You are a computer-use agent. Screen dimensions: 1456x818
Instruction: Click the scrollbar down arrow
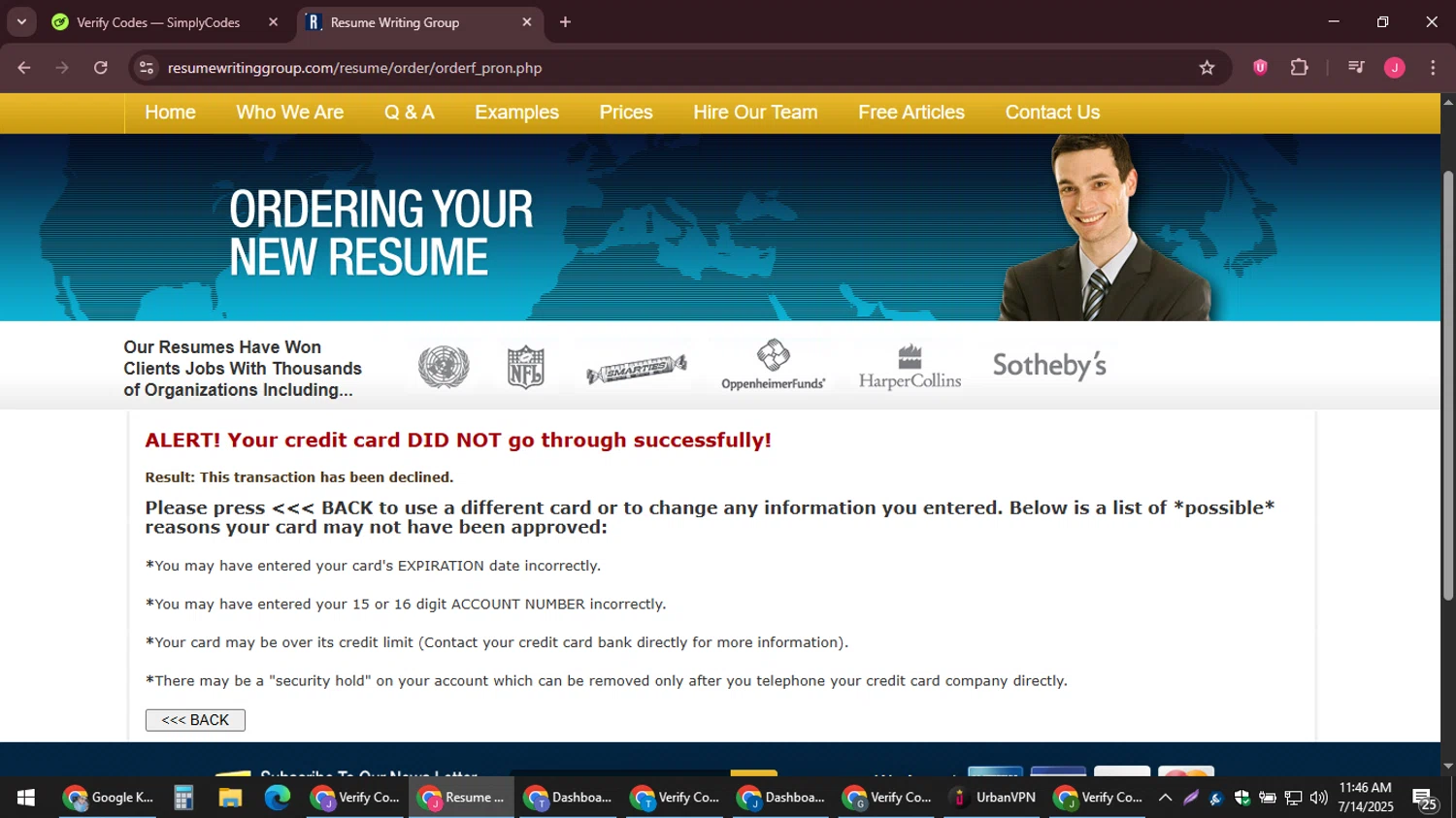pos(1448,766)
